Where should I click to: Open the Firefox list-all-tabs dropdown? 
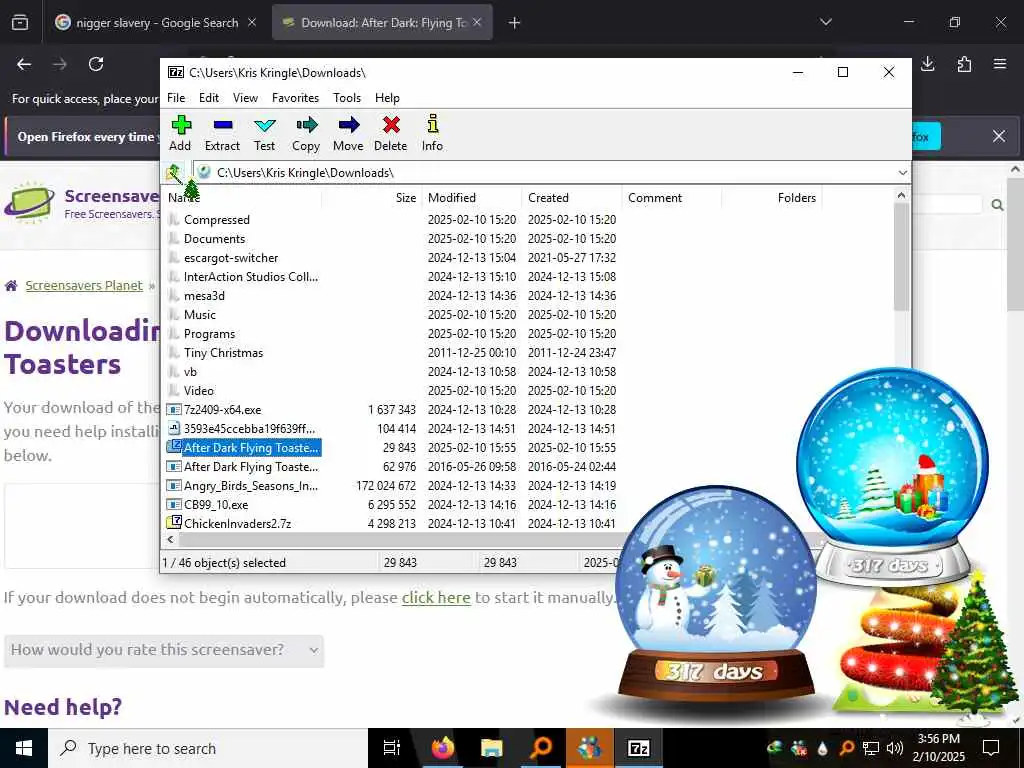click(825, 22)
